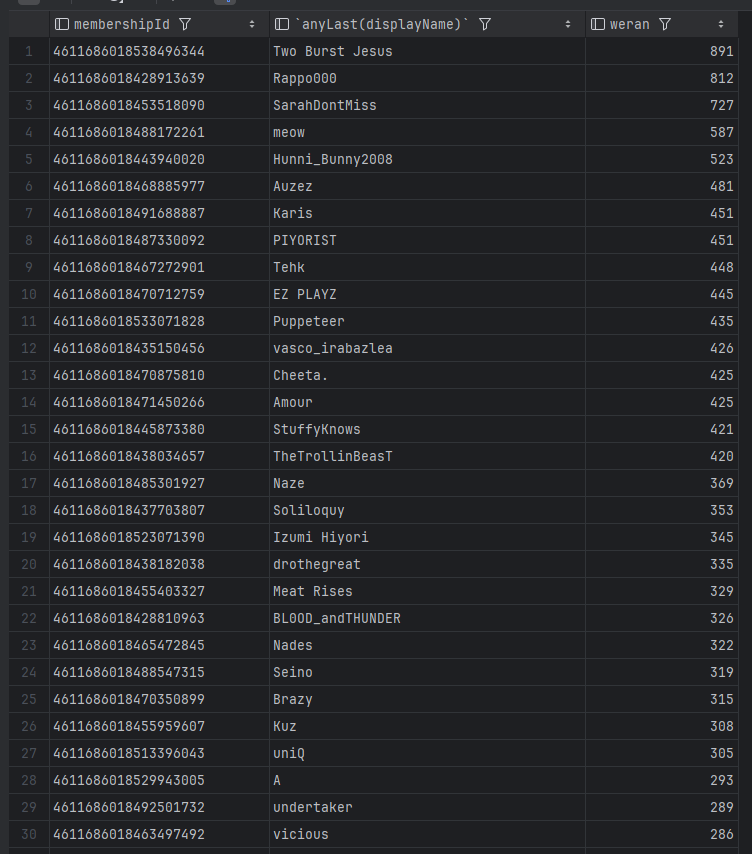The image size is (752, 854).
Task: Click the cell 'Amour'
Action: pyautogui.click(x=427, y=402)
